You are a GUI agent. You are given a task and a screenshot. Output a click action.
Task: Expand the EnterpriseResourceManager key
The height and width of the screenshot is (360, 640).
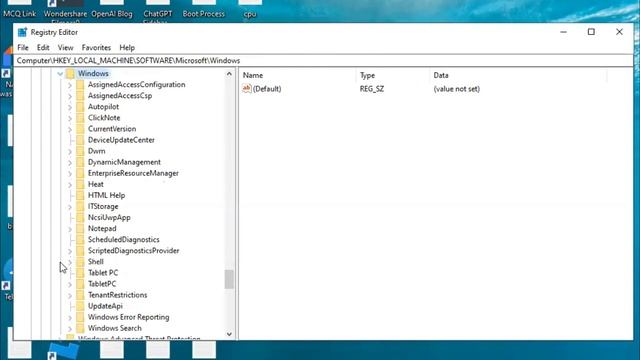click(70, 173)
